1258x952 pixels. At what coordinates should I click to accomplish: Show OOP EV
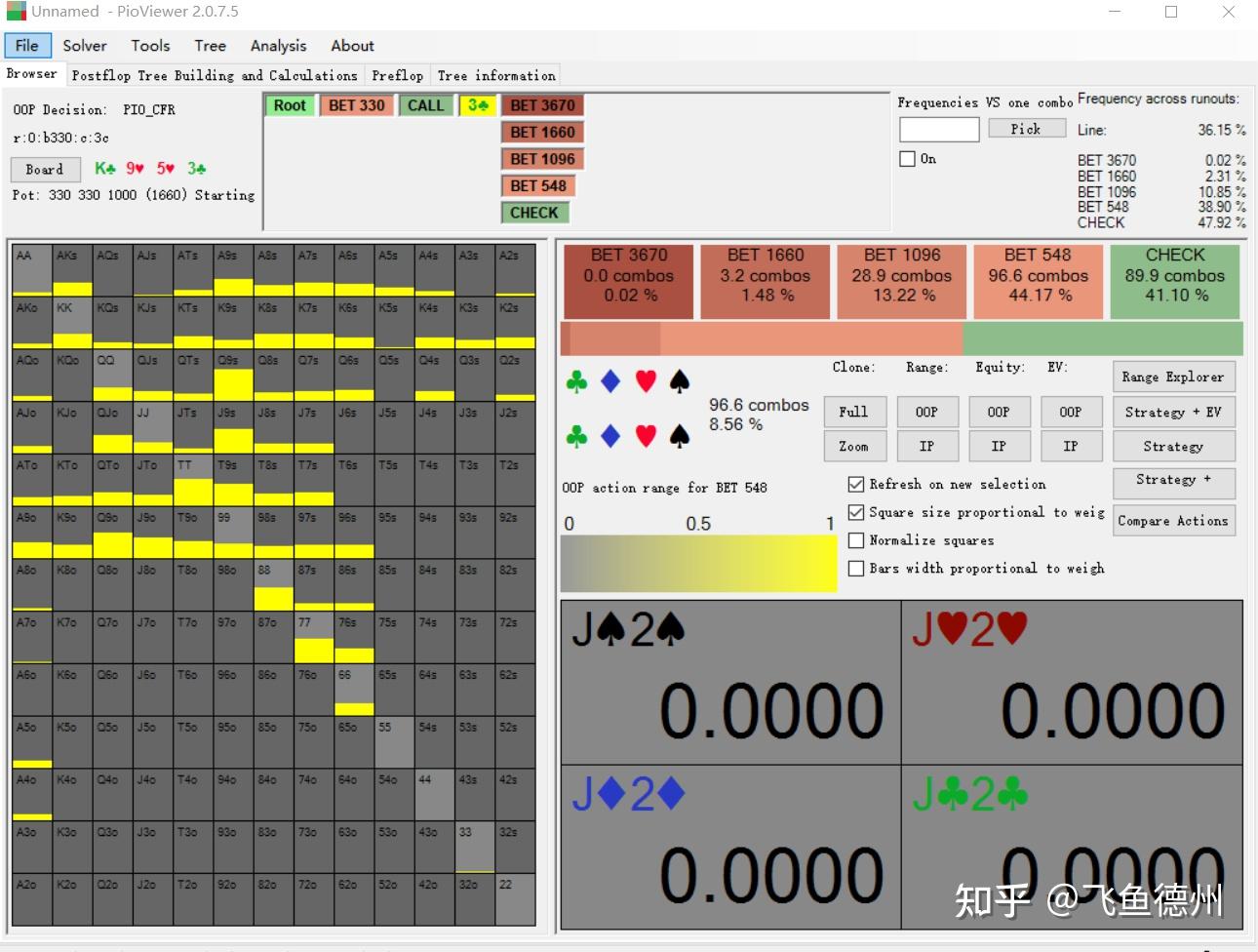coord(1071,412)
